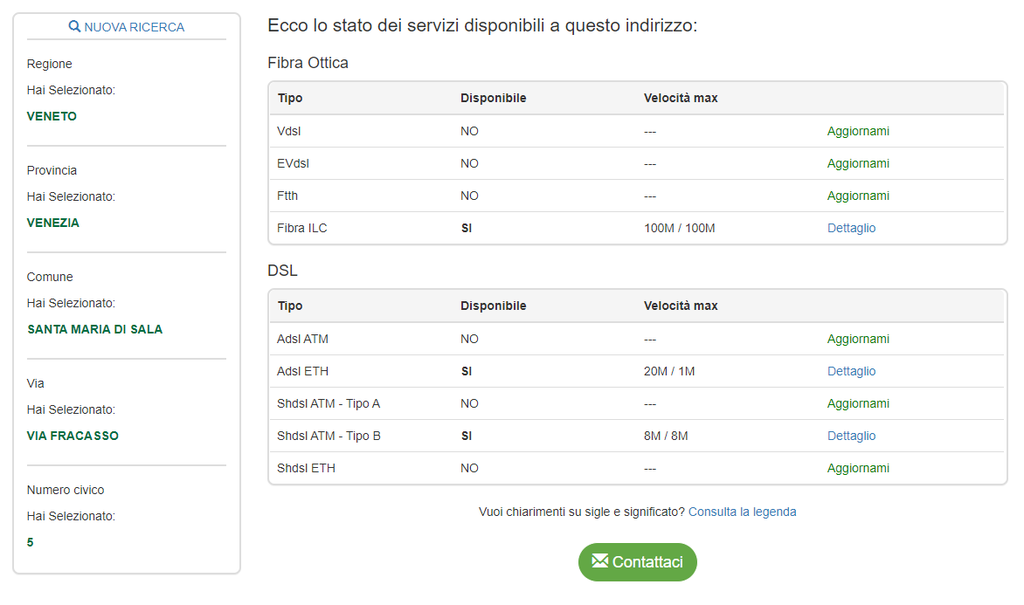Viewport: 1024px width, 605px height.
Task: Click the selected province VENEZIA
Action: (53, 223)
